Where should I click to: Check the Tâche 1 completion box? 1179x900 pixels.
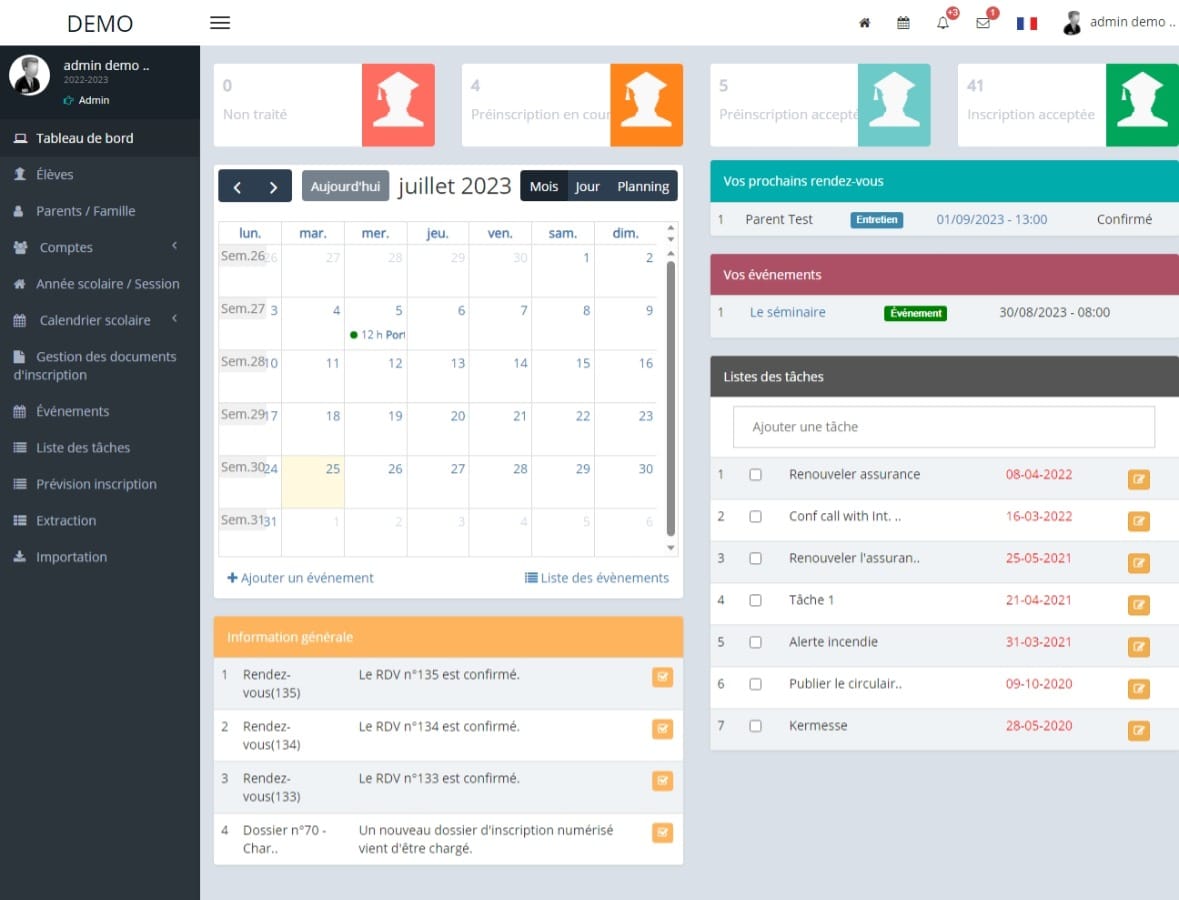point(755,599)
